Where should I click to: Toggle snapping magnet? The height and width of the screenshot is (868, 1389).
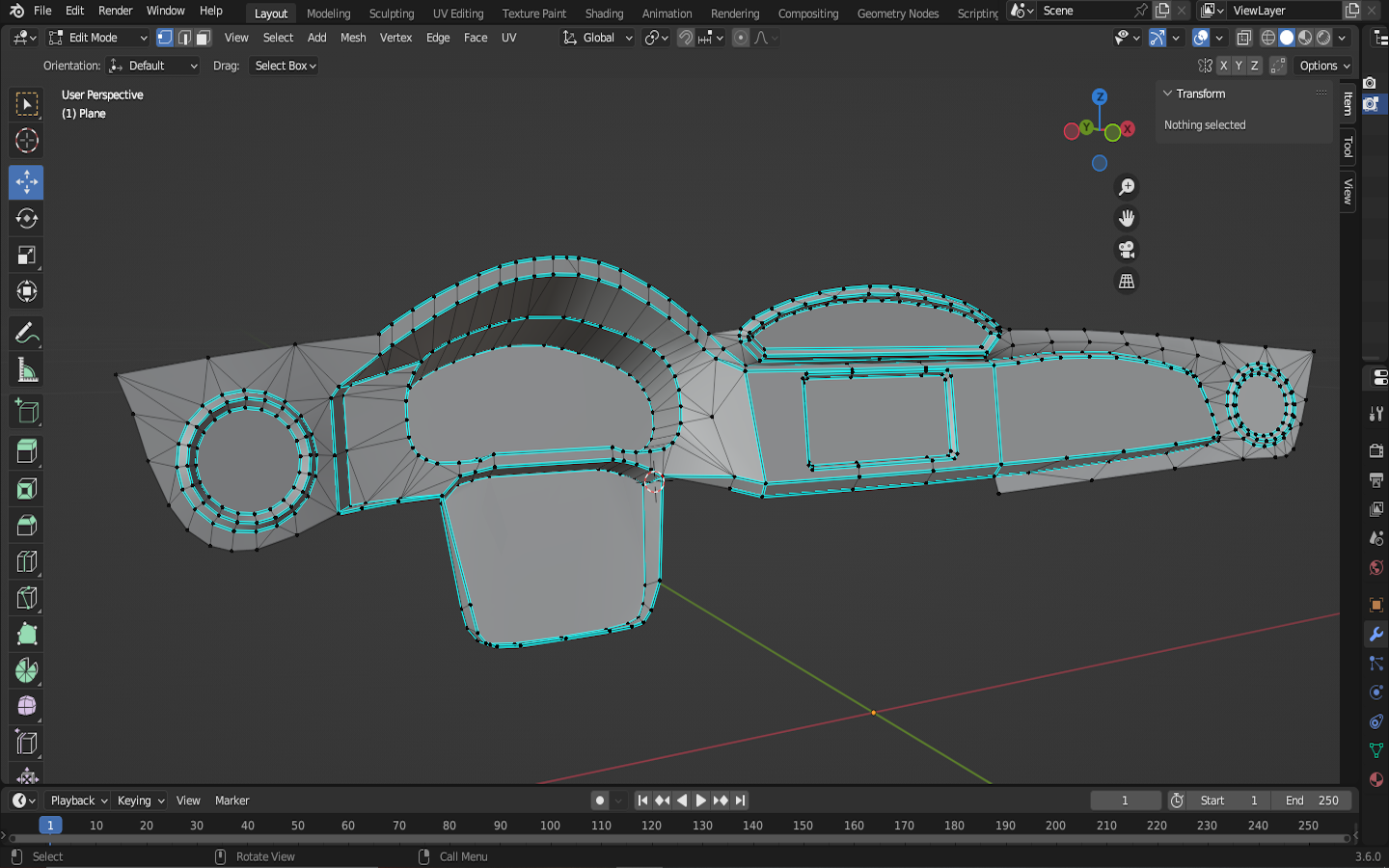[686, 38]
